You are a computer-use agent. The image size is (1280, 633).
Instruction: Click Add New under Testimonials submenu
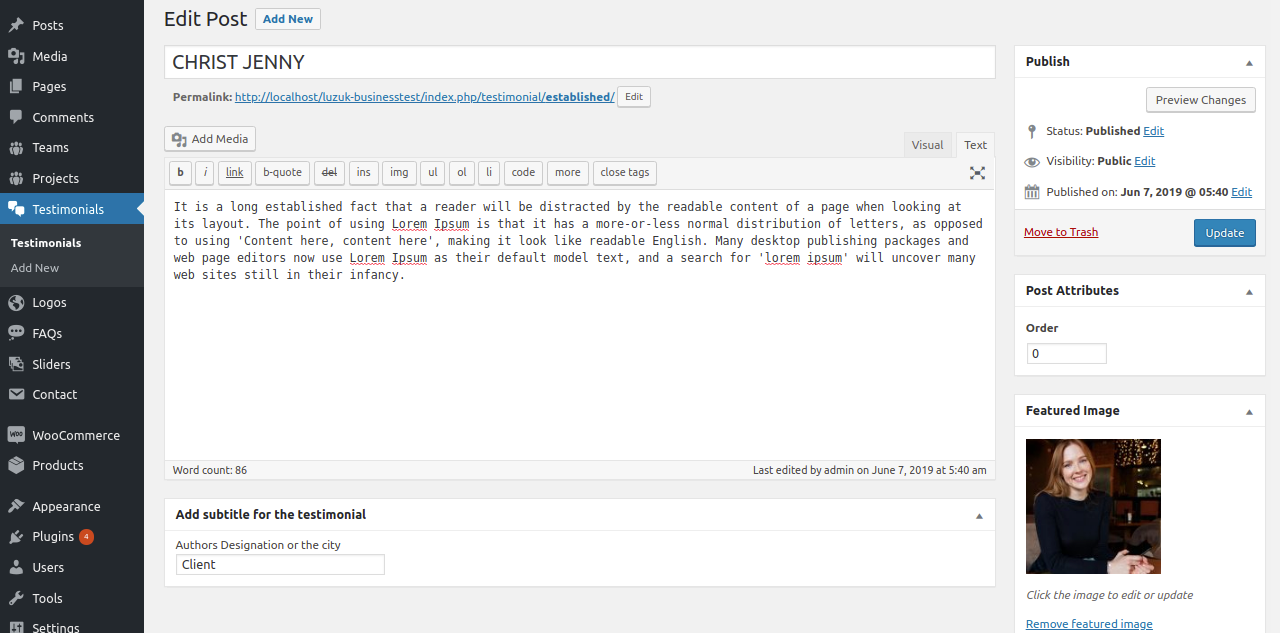35,268
